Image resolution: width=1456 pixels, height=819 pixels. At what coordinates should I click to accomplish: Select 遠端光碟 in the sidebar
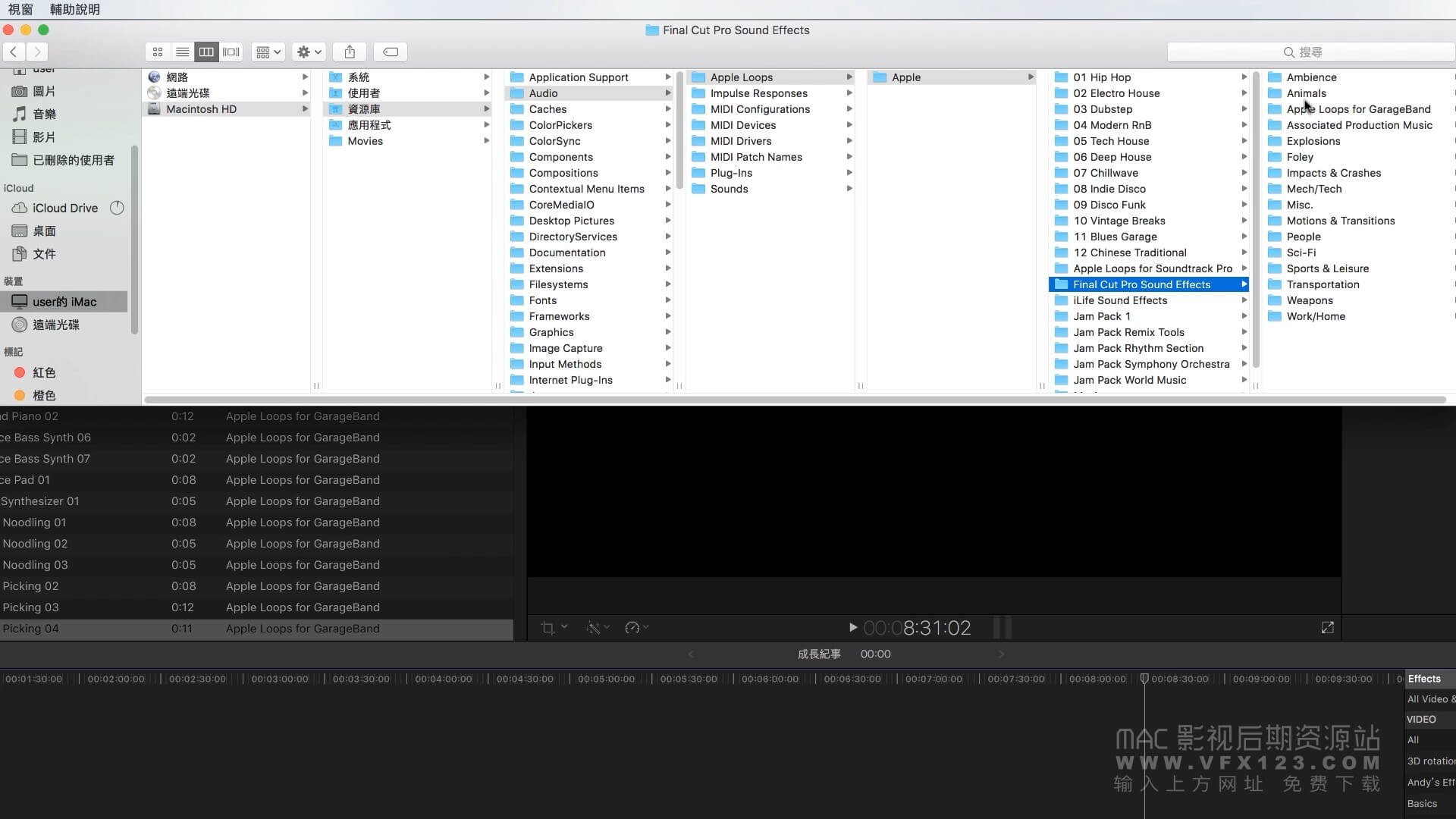coord(56,325)
